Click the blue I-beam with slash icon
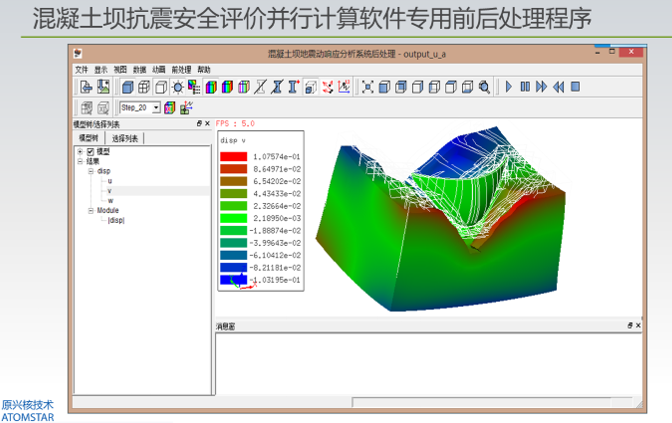 tap(277, 87)
